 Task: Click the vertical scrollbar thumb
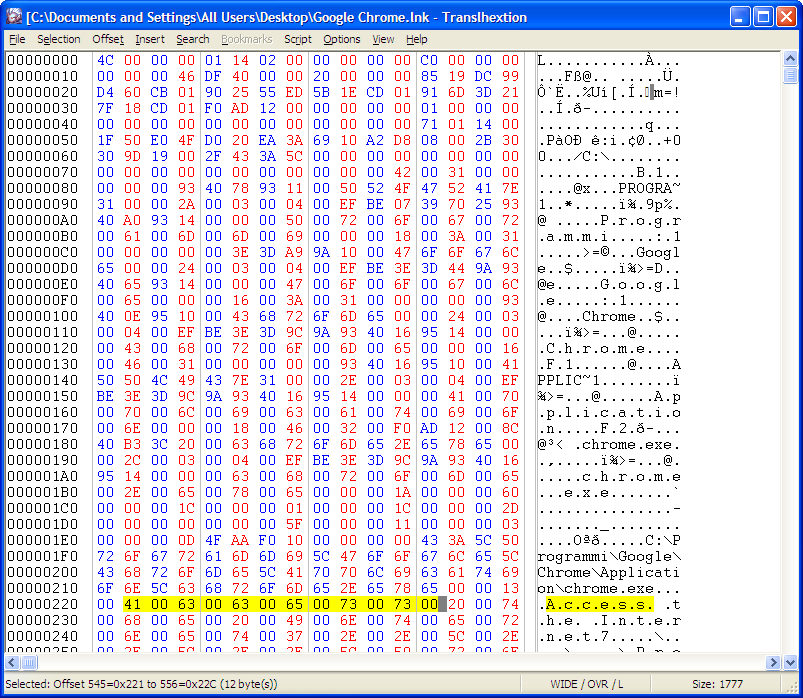(x=790, y=75)
